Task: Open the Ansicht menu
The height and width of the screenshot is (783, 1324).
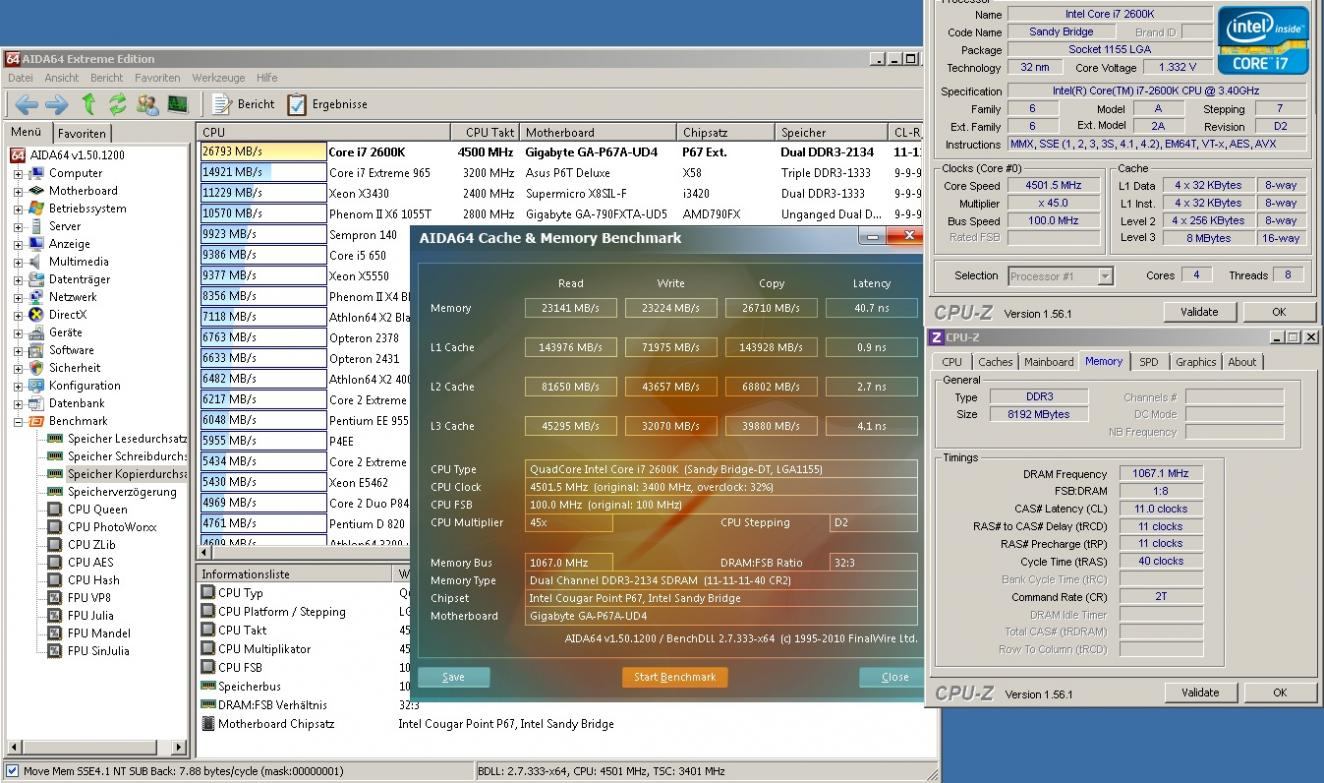Action: coord(62,77)
